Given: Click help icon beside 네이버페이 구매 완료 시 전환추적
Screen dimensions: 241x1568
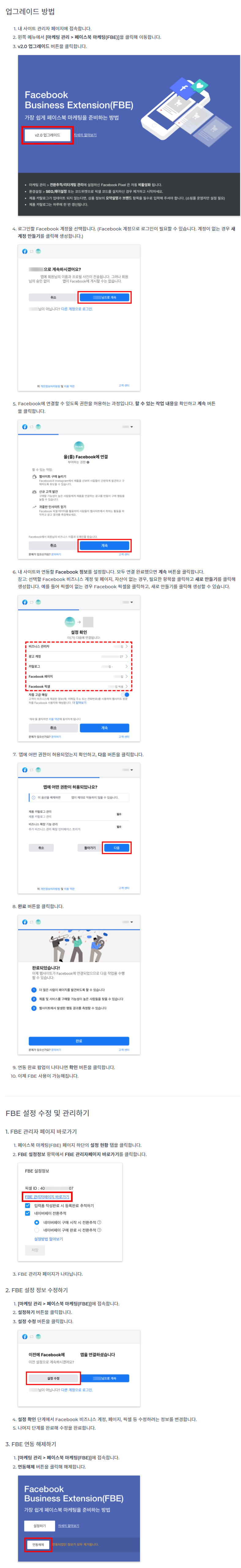Looking at the screenshot, I should pyautogui.click(x=99, y=1229).
